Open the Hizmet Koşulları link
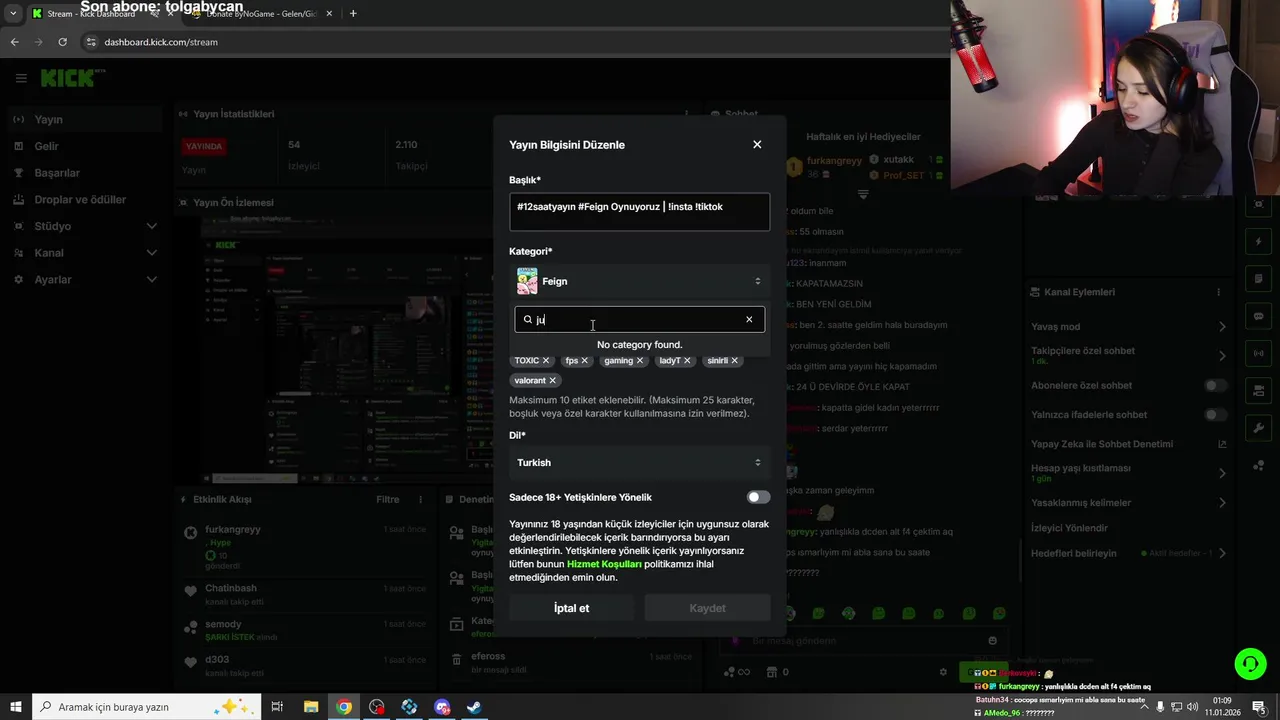 [x=604, y=564]
